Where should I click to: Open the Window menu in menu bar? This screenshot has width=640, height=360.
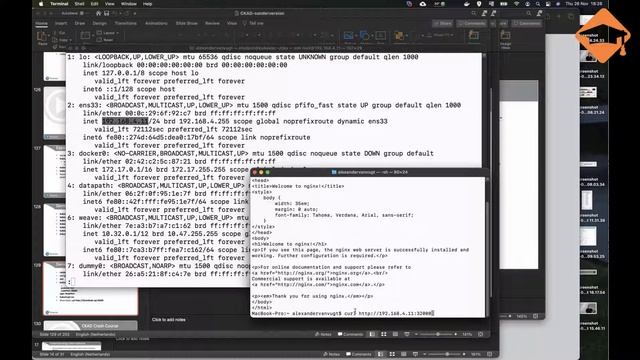pyautogui.click(x=129, y=4)
